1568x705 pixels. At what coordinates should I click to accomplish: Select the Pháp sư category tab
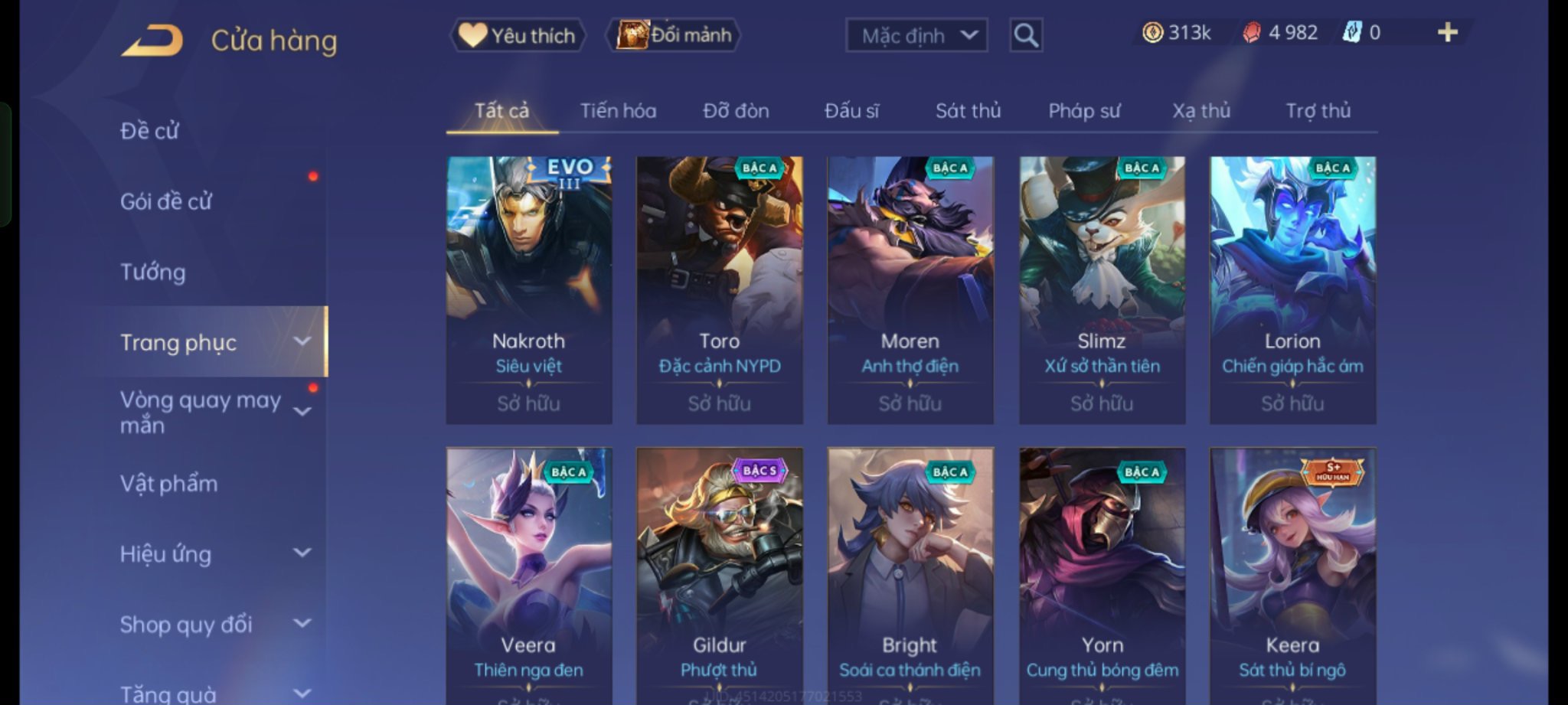(1083, 111)
